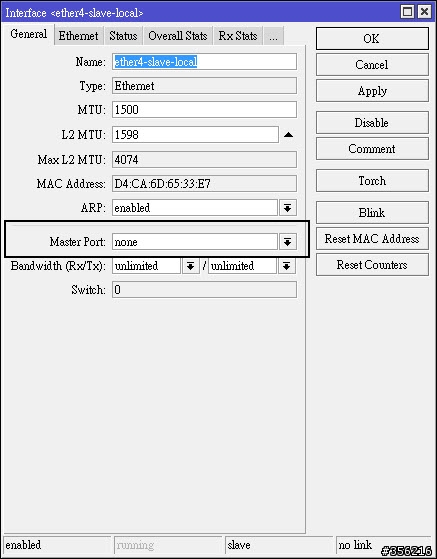Screen dimensions: 437x559
Task: Switch to Overall Stats tab
Action: [178, 36]
